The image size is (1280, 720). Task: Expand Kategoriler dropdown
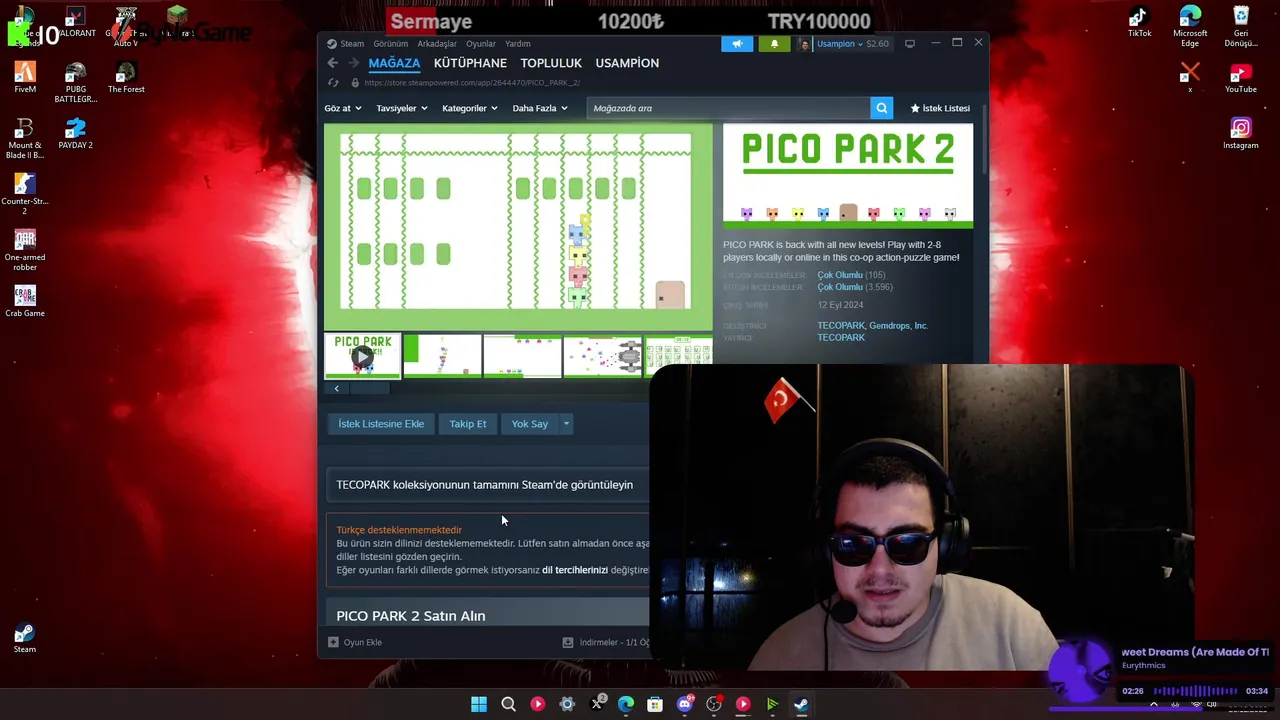pyautogui.click(x=469, y=108)
